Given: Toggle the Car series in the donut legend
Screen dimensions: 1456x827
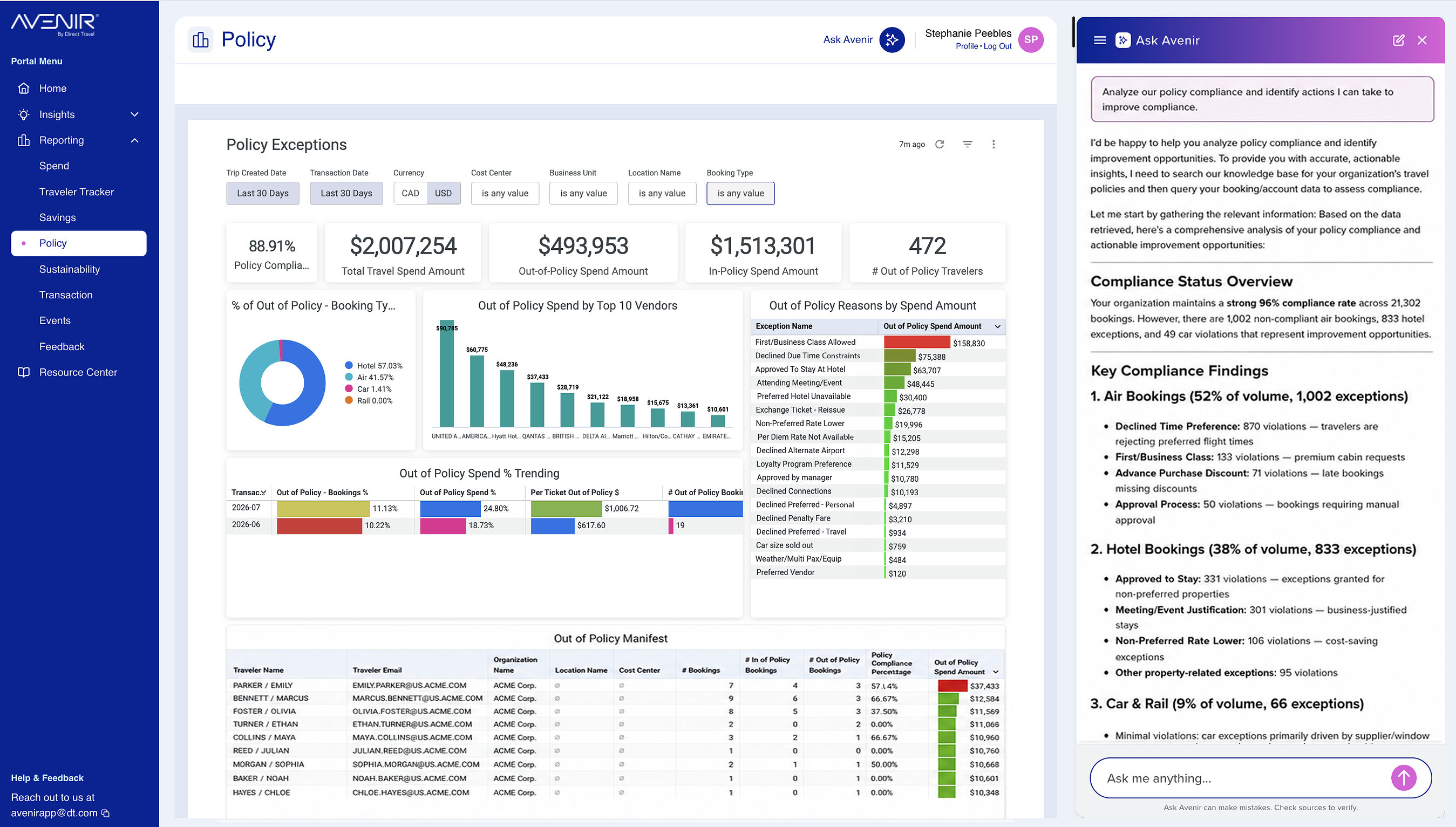Looking at the screenshot, I should pyautogui.click(x=368, y=389).
